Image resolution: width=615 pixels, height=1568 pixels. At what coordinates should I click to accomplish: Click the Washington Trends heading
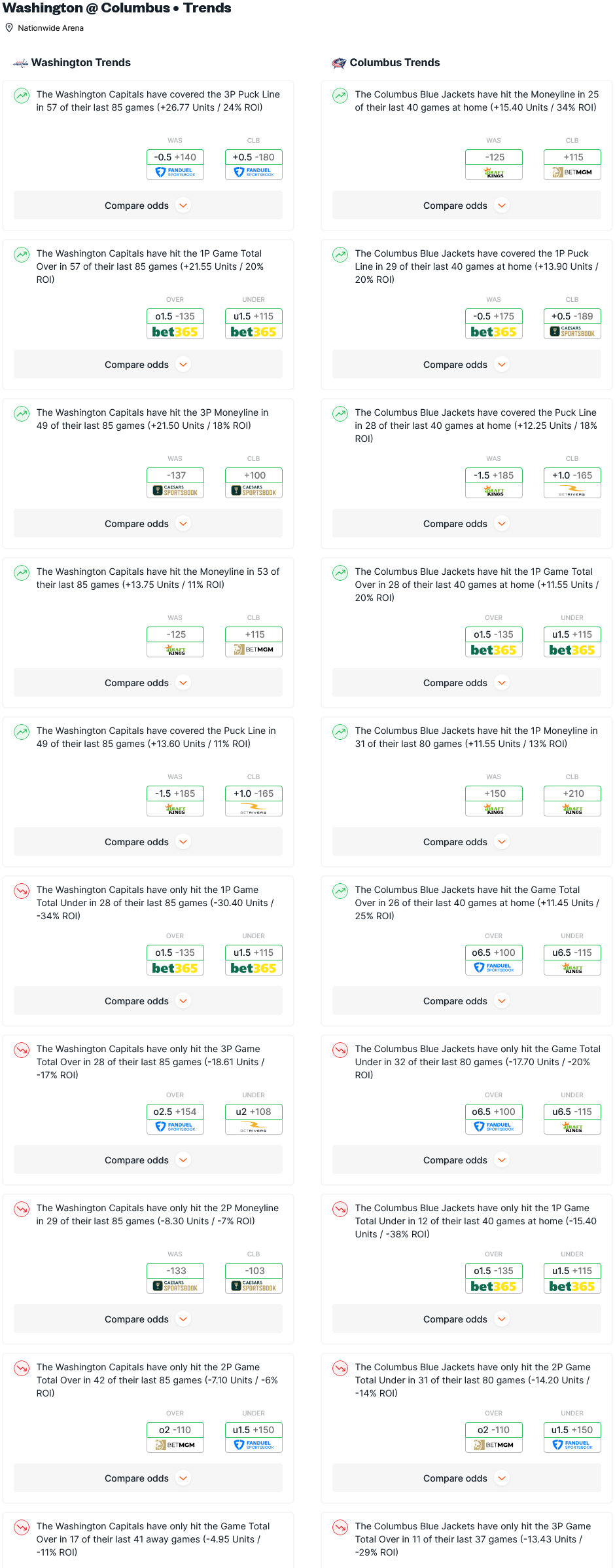81,63
